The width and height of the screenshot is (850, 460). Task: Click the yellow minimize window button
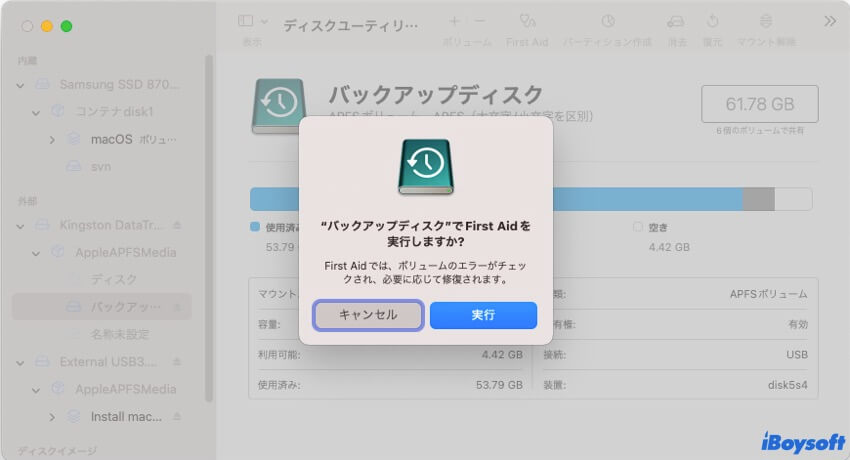(x=47, y=26)
